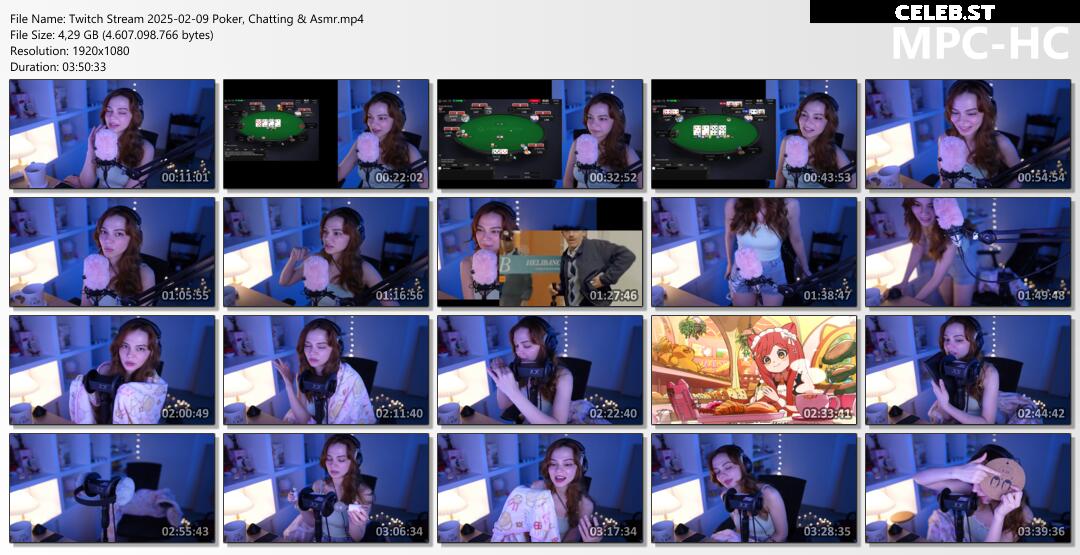Click the File Name text line
The height and width of the screenshot is (555, 1080).
[187, 19]
